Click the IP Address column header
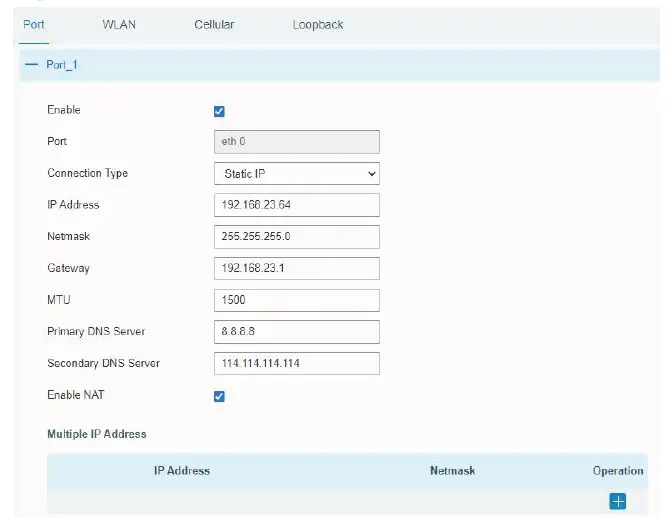 click(182, 470)
